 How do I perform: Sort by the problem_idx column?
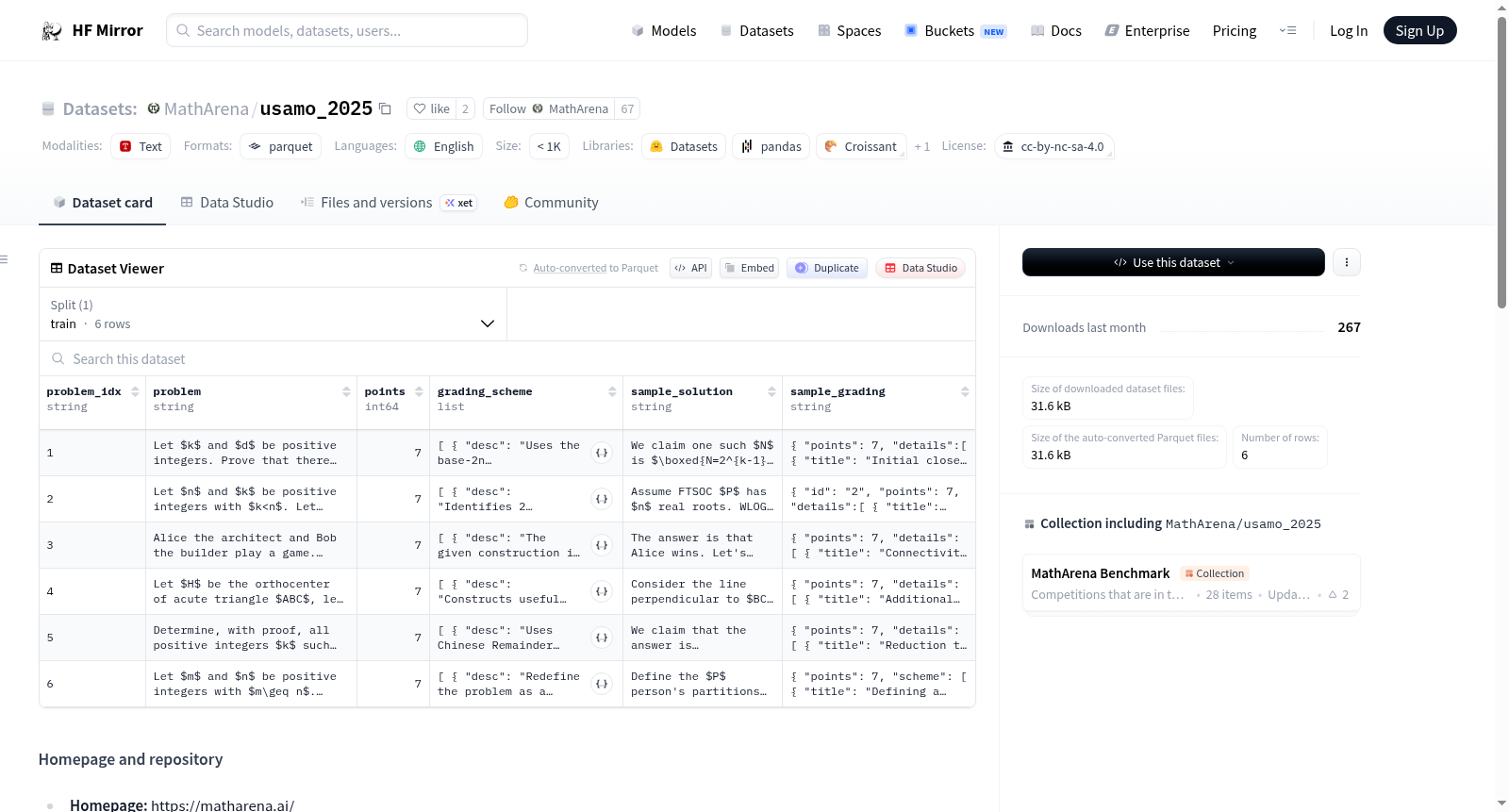pyautogui.click(x=135, y=391)
